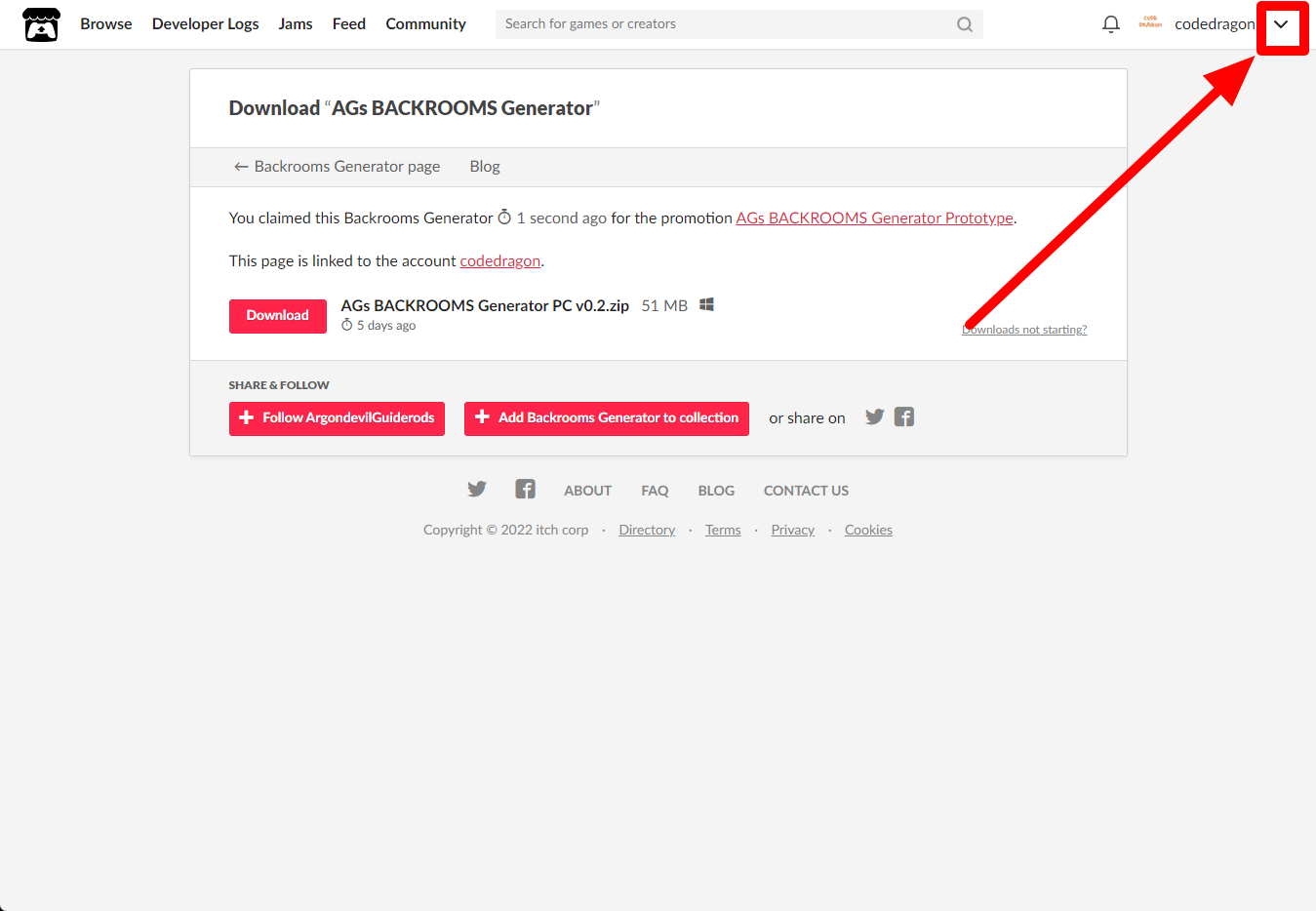Open the Directory link
Viewport: 1316px width, 911px height.
click(x=647, y=530)
